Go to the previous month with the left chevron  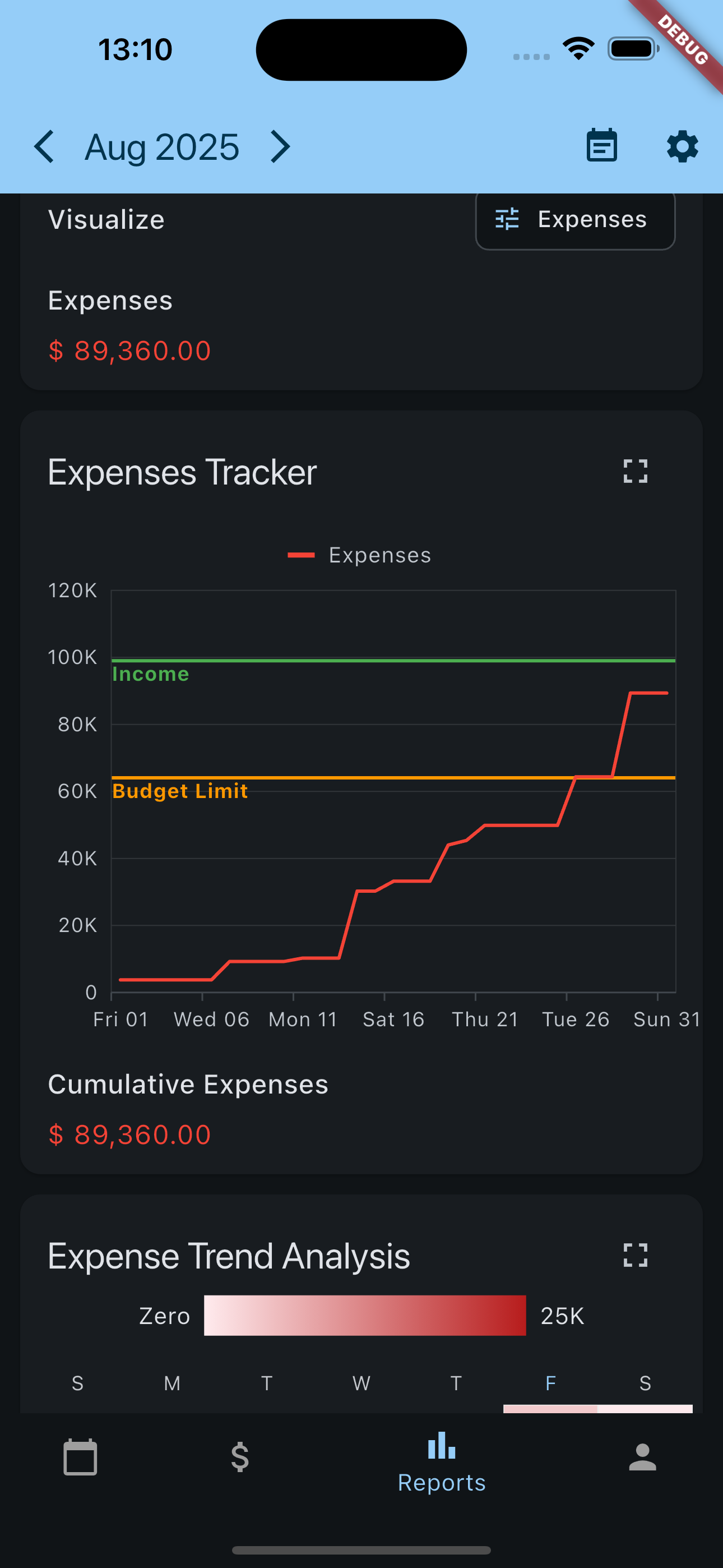tap(44, 147)
